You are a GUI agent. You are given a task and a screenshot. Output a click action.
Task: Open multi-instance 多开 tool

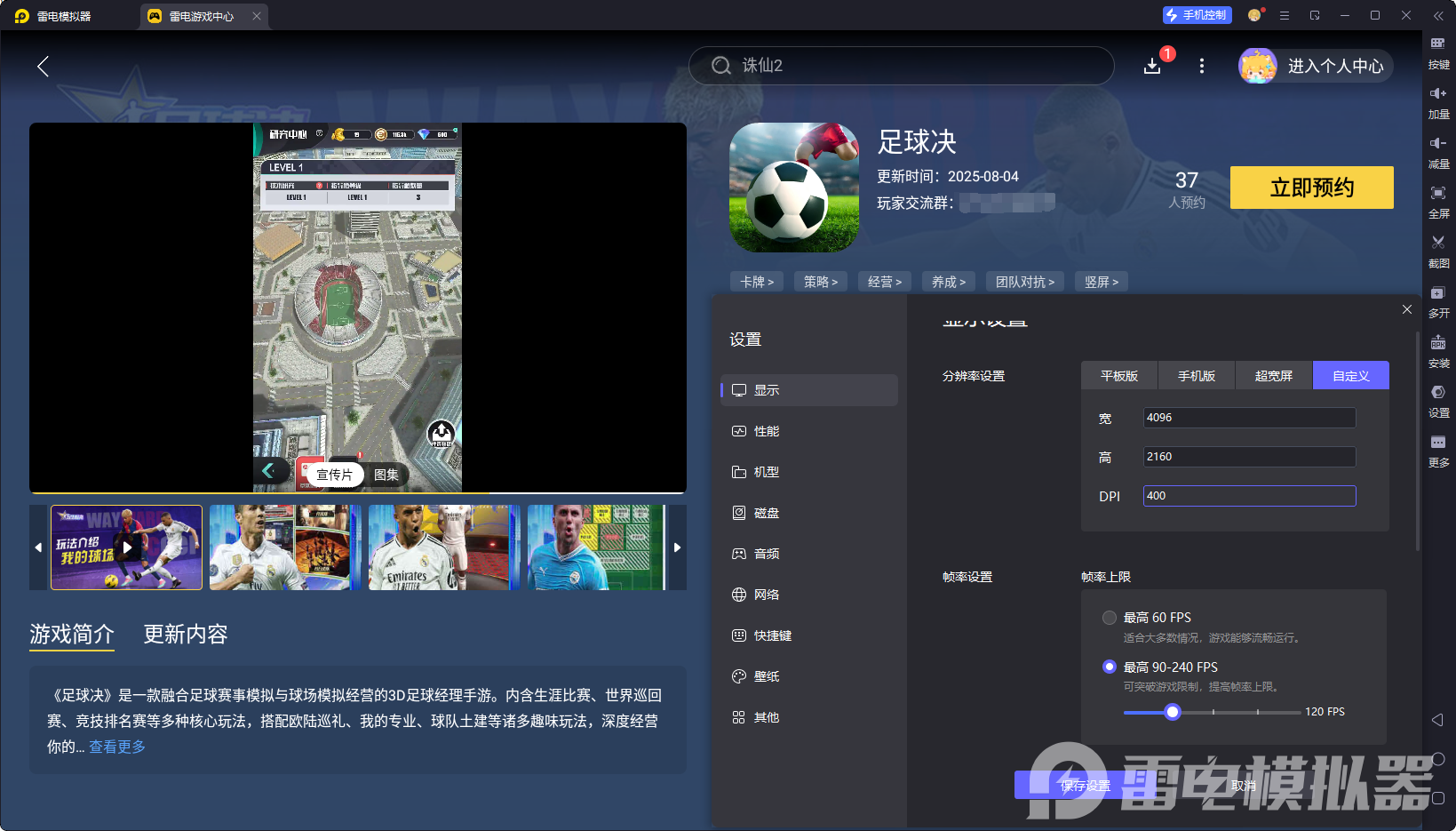pyautogui.click(x=1438, y=302)
